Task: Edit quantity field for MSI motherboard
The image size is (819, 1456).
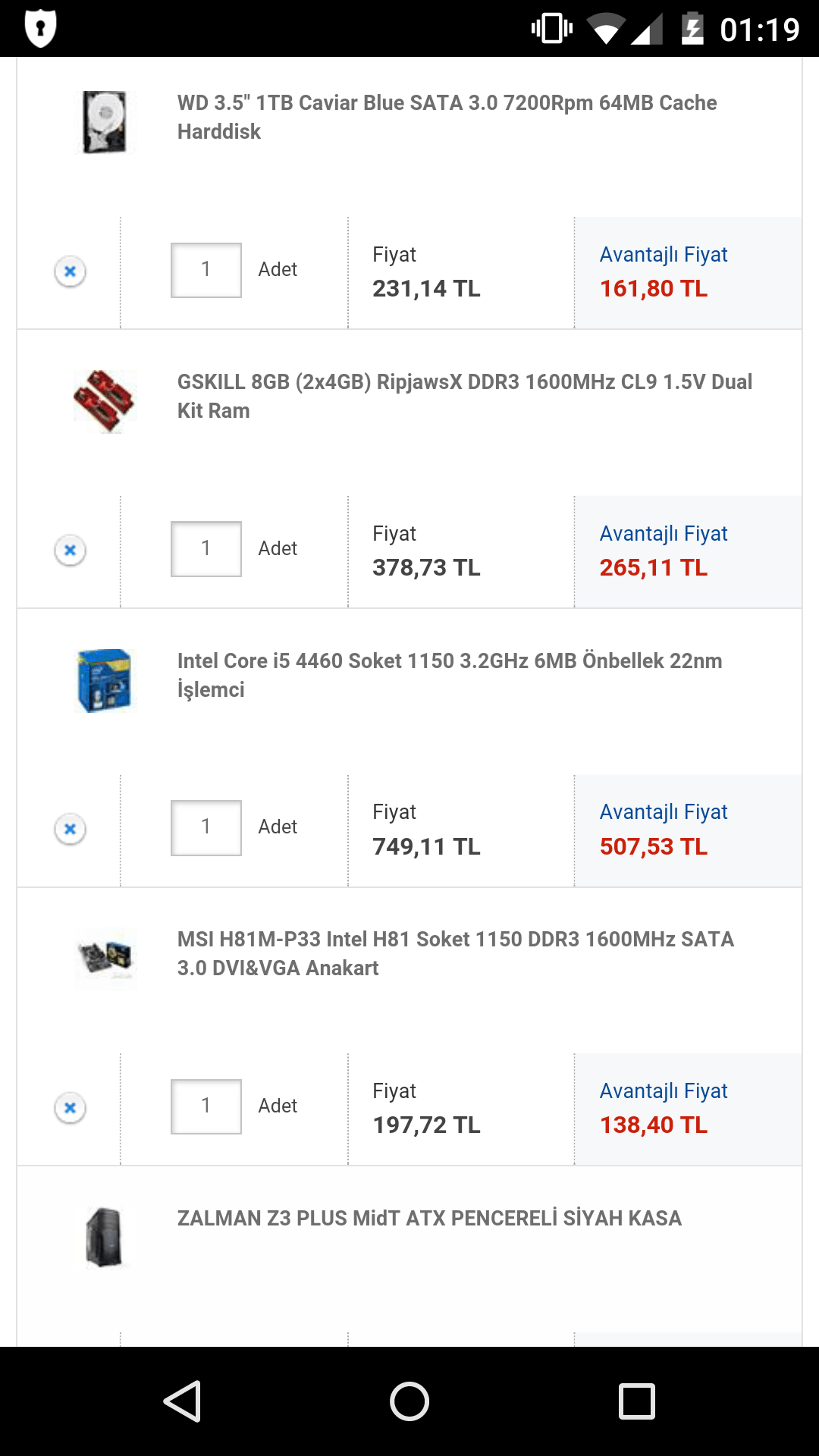Action: [206, 1106]
